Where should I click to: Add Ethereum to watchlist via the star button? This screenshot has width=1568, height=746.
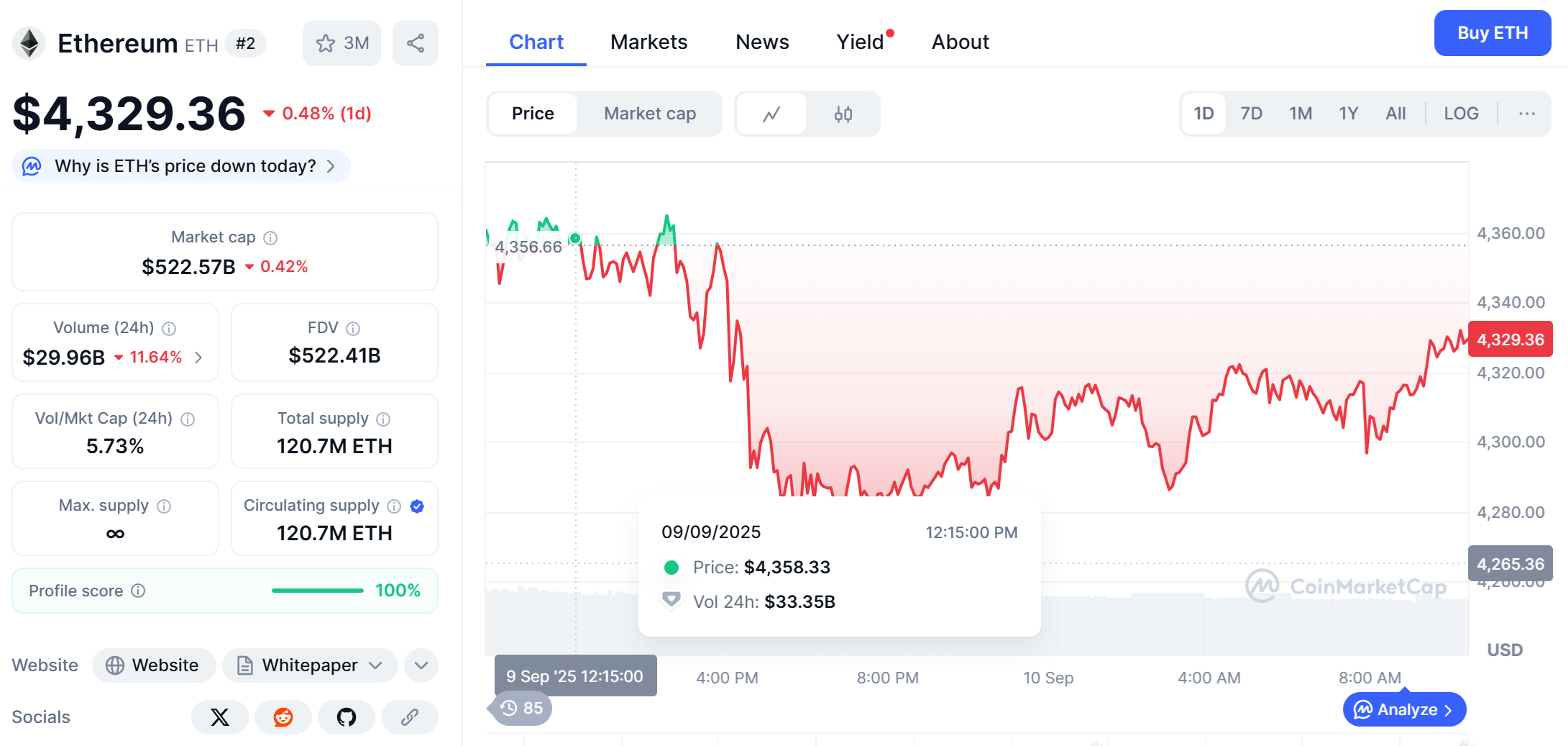(x=341, y=43)
